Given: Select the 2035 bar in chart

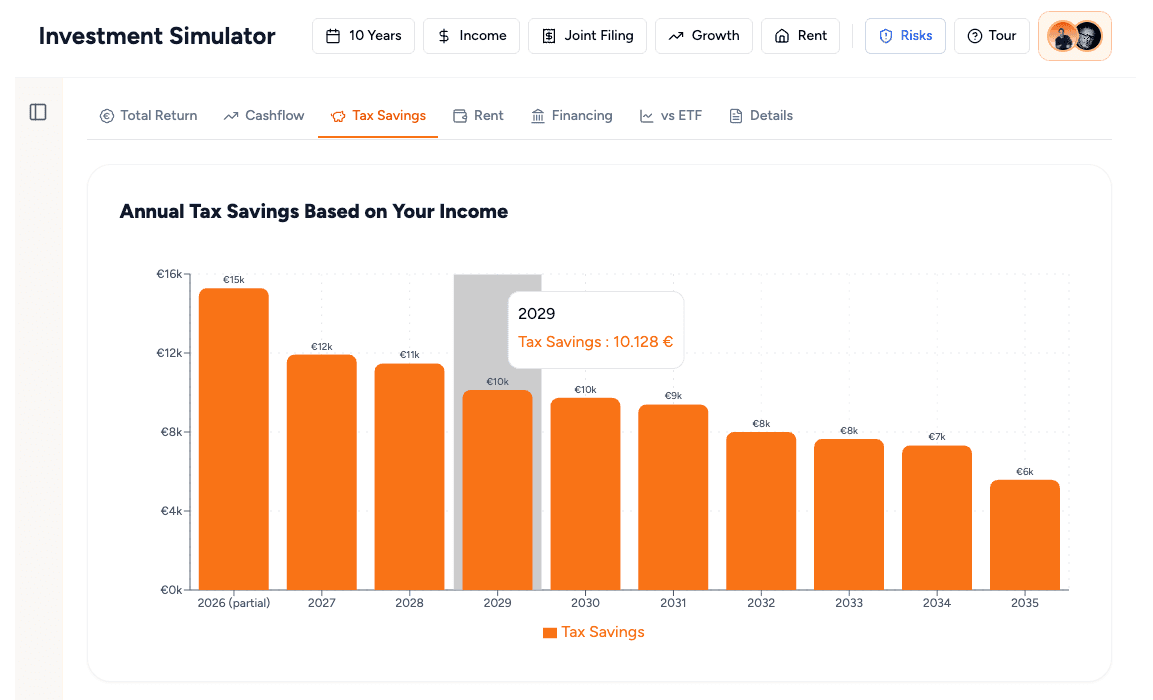Looking at the screenshot, I should pyautogui.click(x=1024, y=535).
